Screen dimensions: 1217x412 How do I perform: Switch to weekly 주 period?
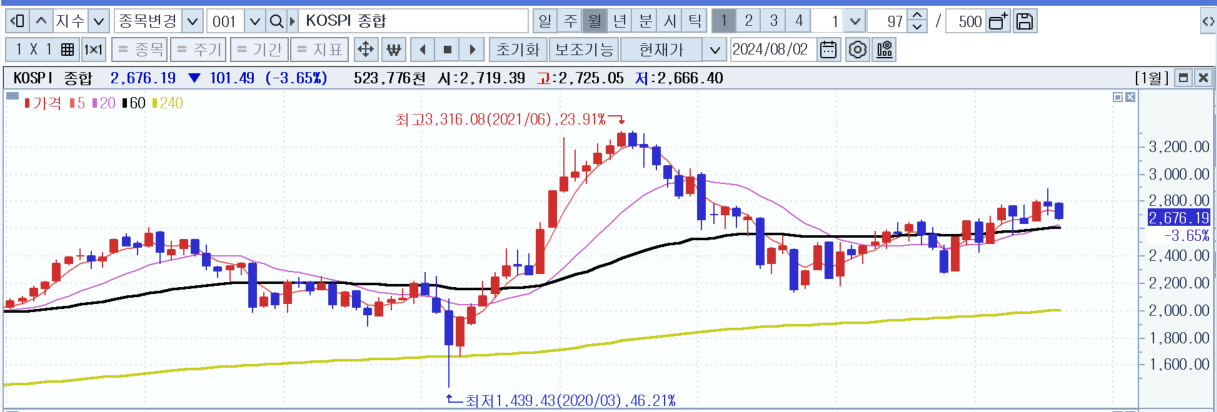(569, 20)
